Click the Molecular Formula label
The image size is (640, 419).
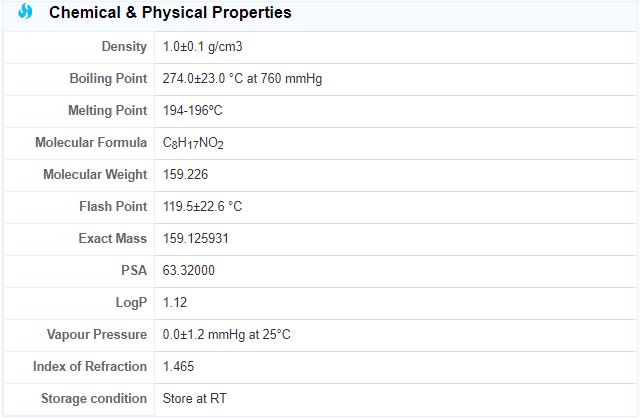tap(91, 143)
